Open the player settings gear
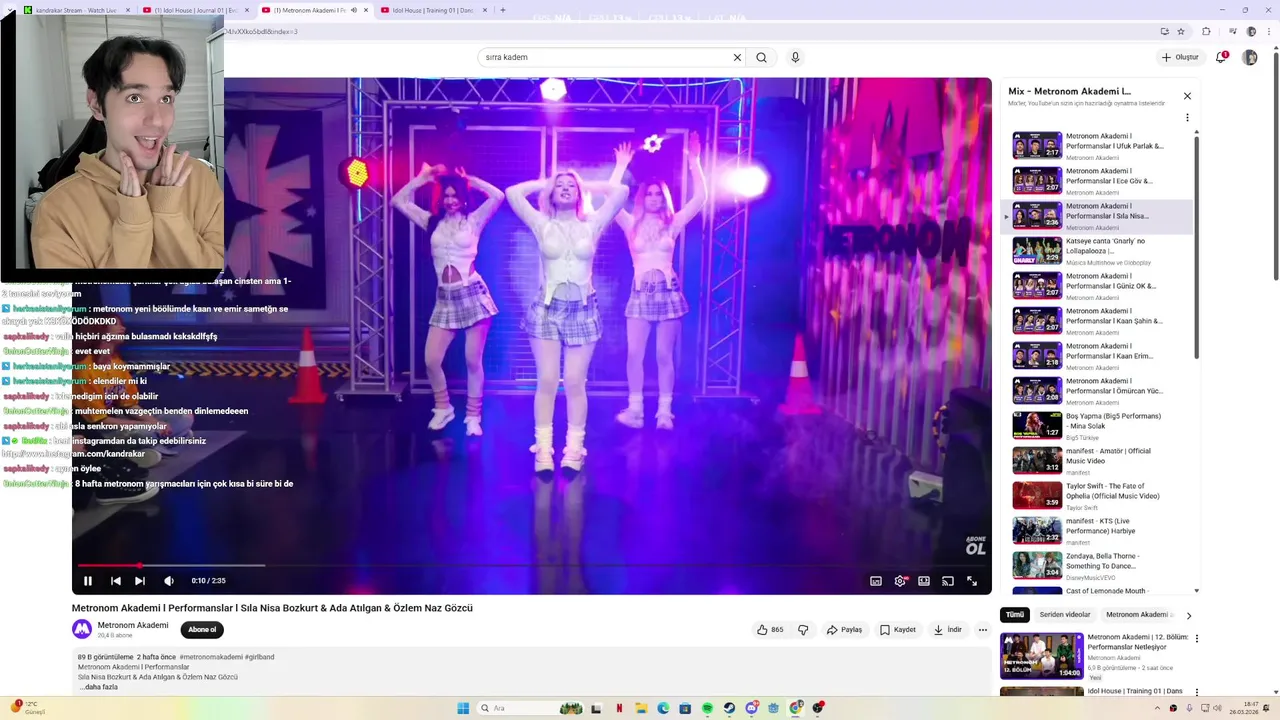 (x=900, y=581)
